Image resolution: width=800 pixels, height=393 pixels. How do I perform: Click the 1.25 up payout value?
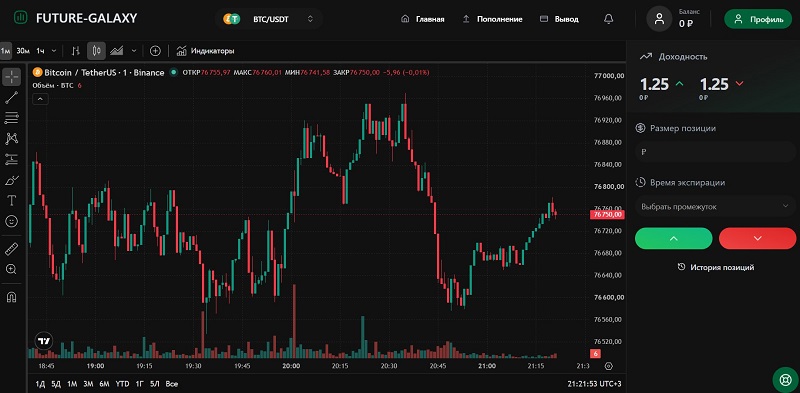655,84
